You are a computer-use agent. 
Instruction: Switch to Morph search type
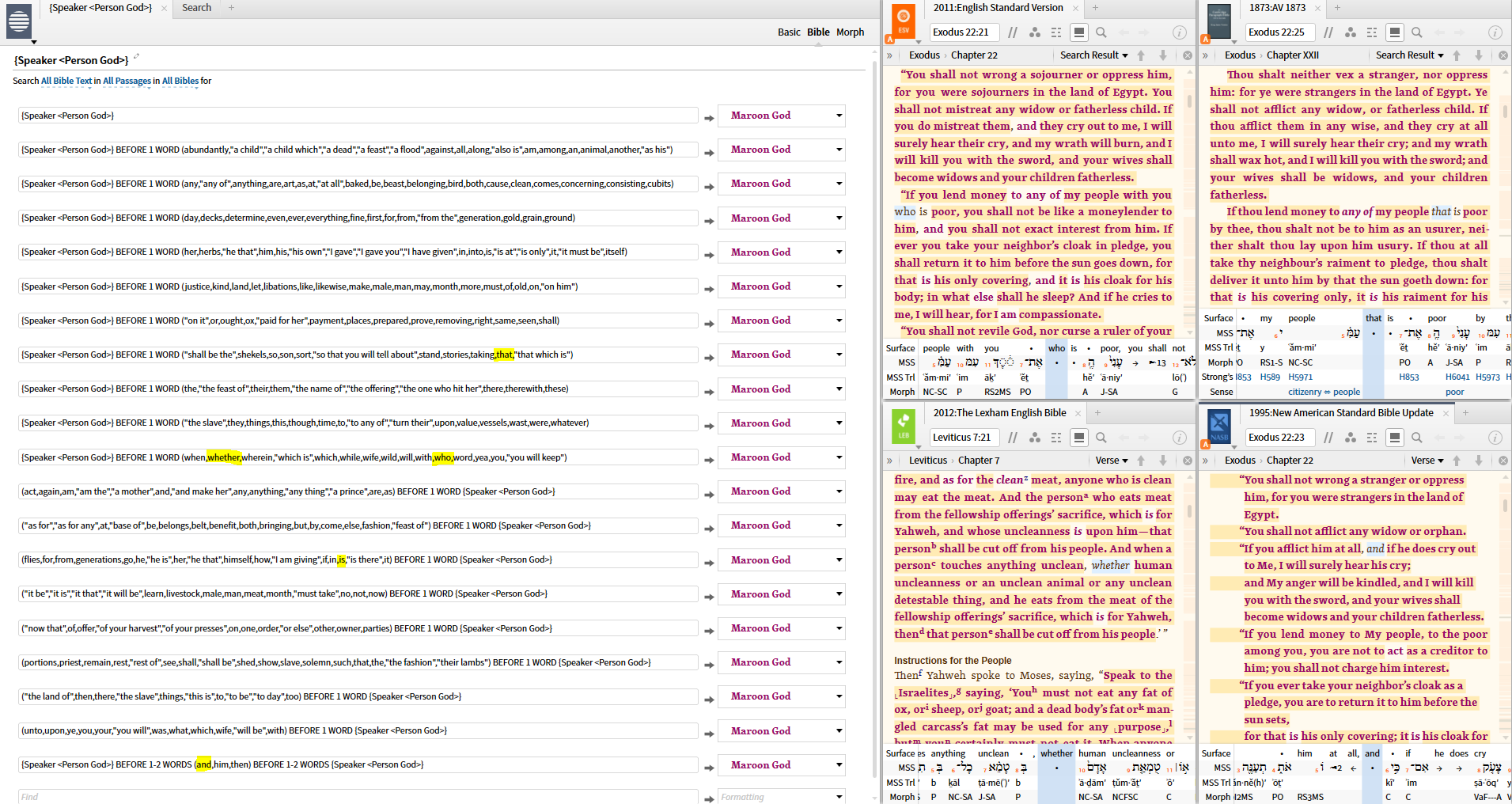coord(851,32)
